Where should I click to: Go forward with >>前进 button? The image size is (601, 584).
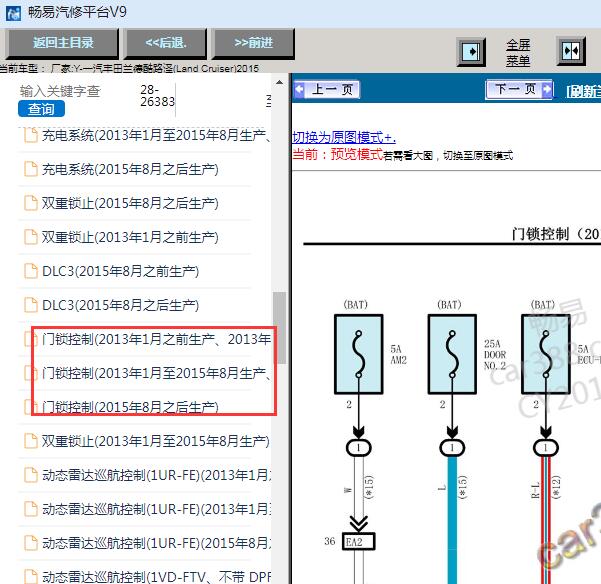click(254, 43)
